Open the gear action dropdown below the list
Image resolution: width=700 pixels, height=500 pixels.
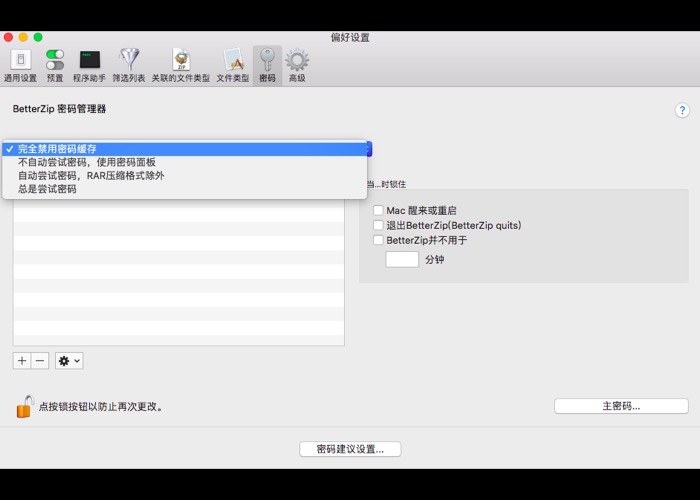point(69,361)
